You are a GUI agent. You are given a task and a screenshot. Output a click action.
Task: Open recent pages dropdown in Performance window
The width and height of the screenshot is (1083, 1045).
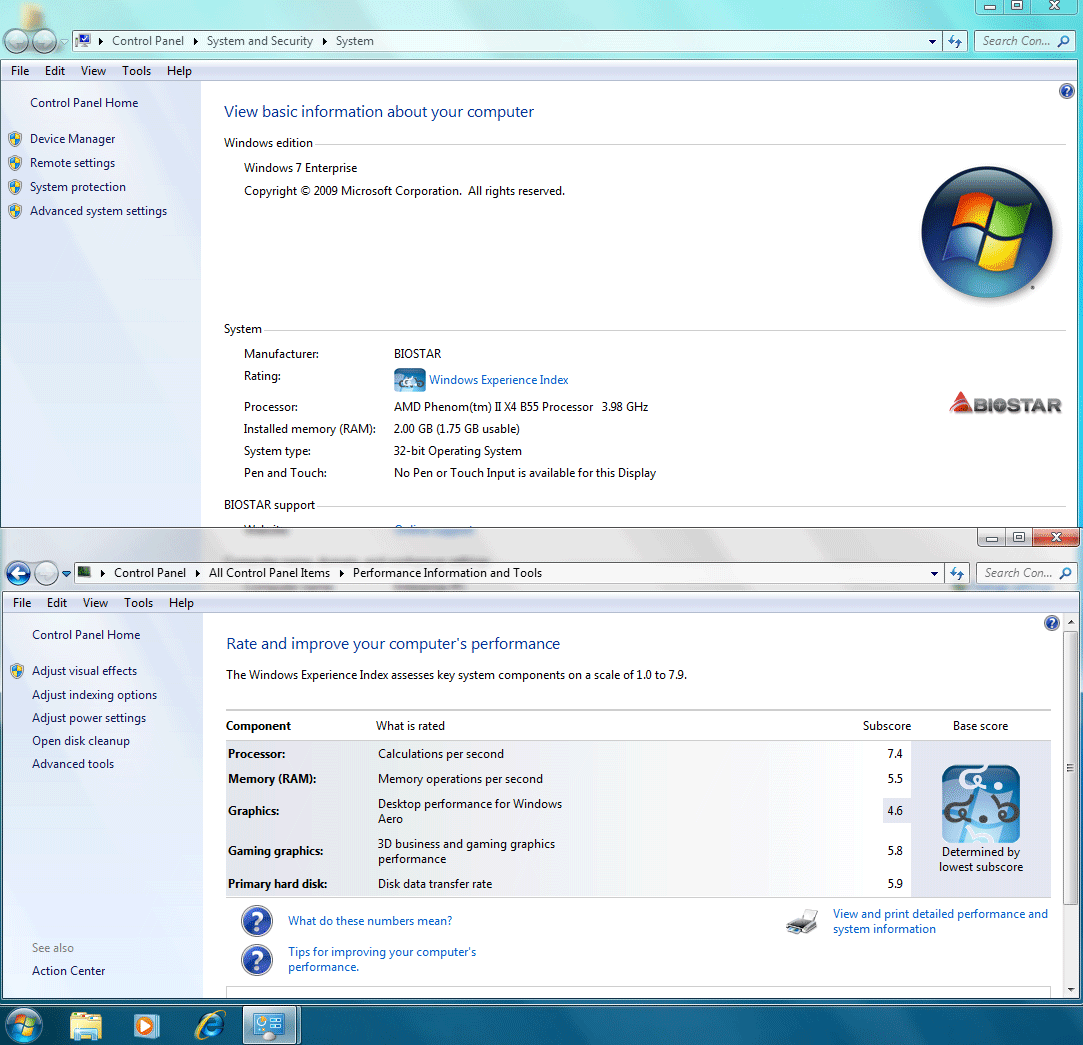click(66, 573)
